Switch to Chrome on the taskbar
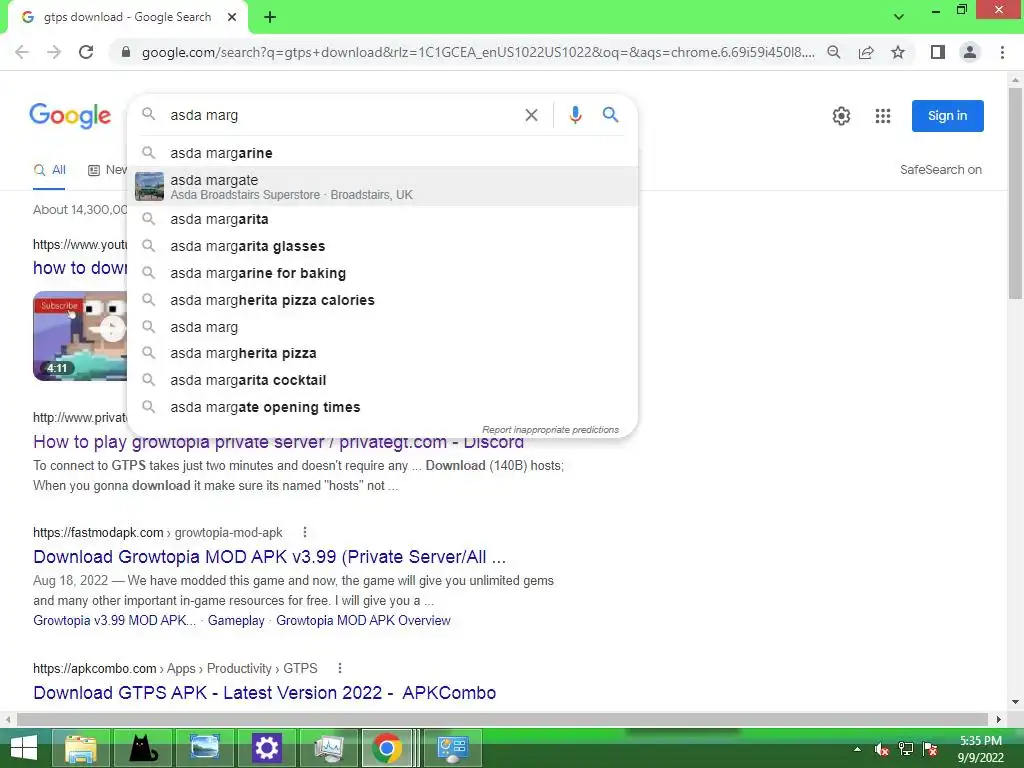Image resolution: width=1024 pixels, height=768 pixels. [x=387, y=748]
